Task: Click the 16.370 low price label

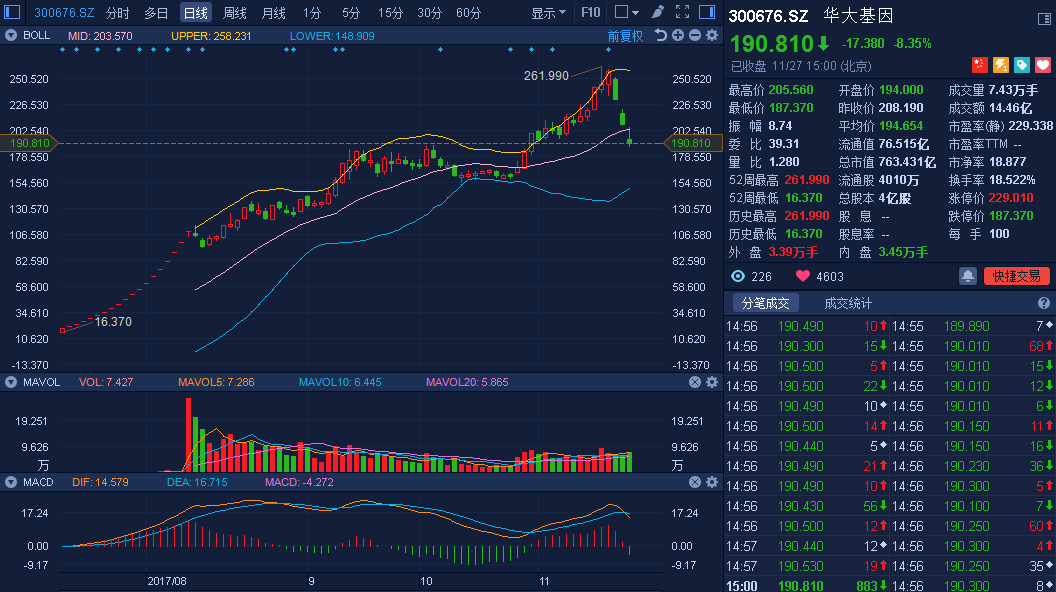Action: 113,321
